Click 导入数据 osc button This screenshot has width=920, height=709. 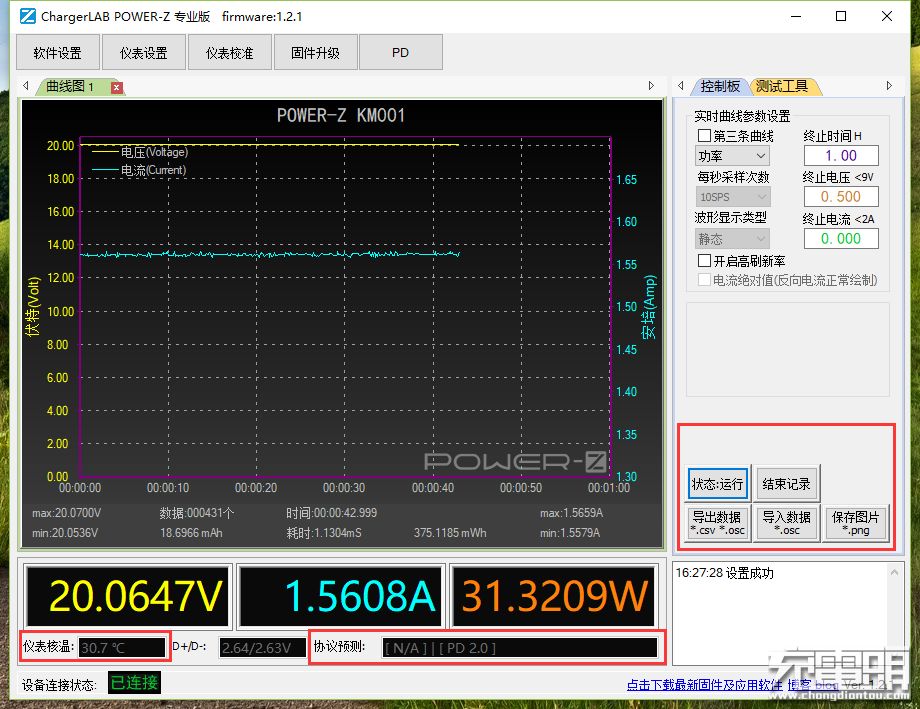(786, 522)
